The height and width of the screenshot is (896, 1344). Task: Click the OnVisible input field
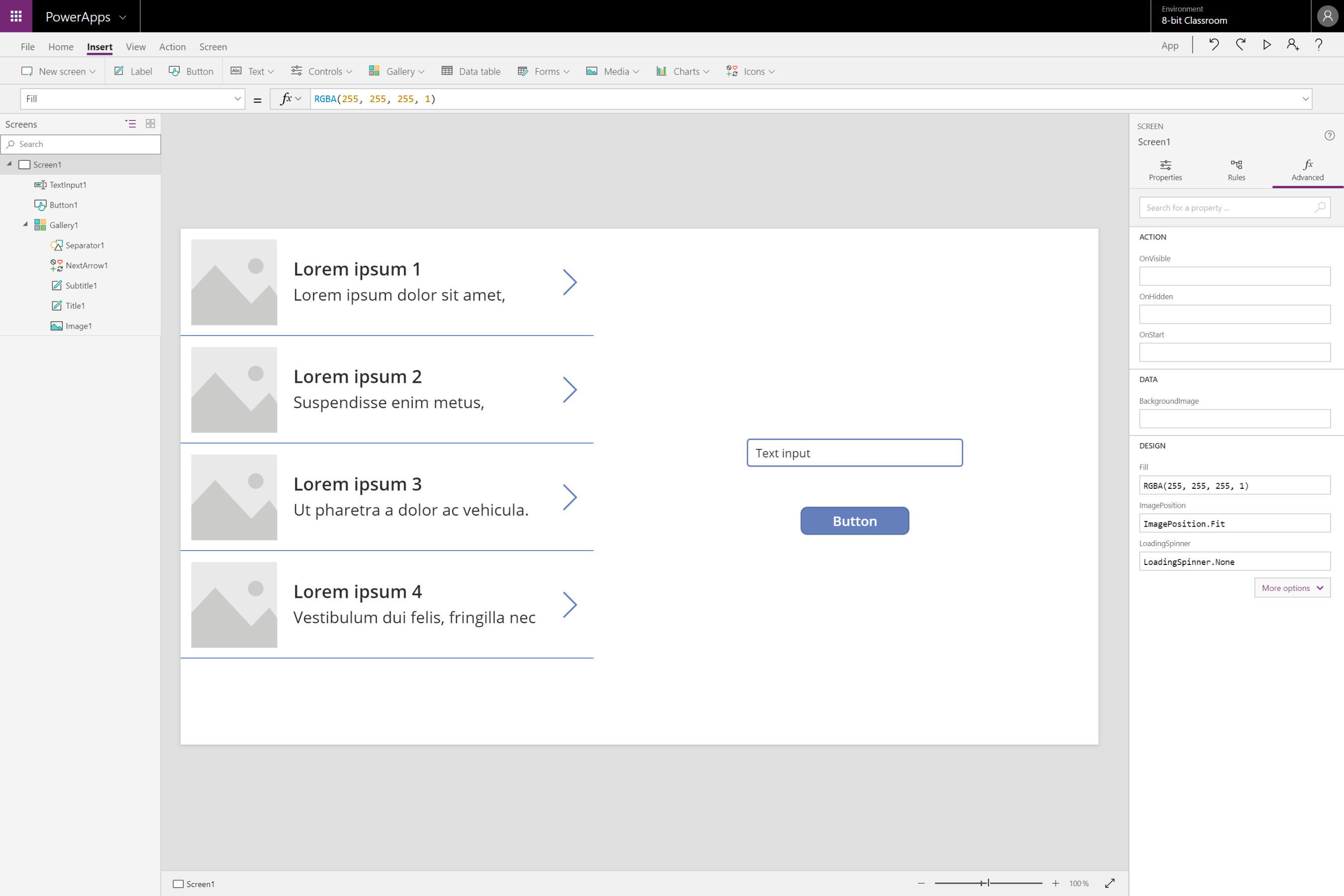[1234, 276]
